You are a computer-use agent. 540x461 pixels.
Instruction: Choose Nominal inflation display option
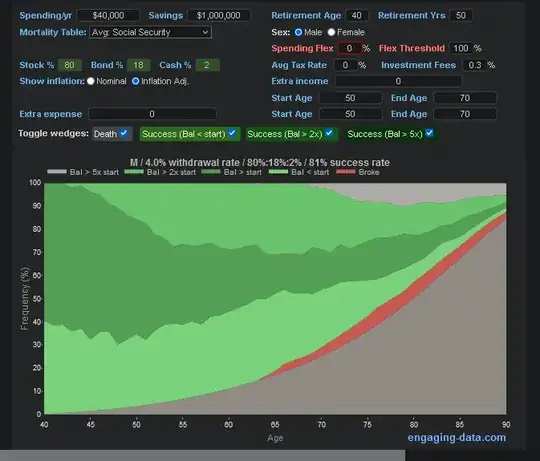[91, 81]
